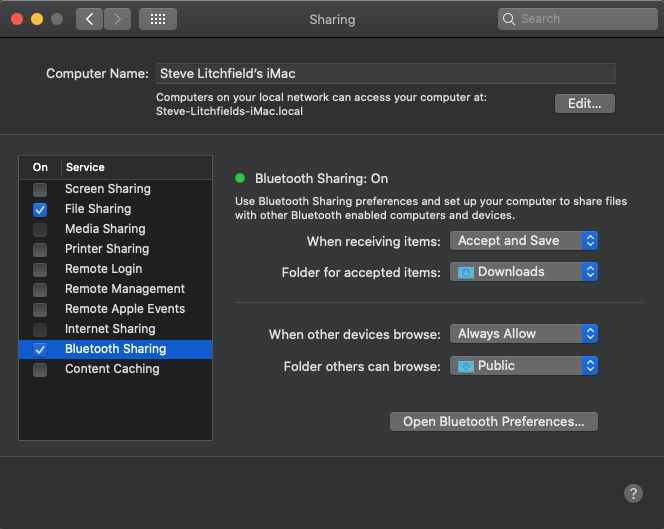Minimize the window with yellow button
664x529 pixels.
point(37,19)
